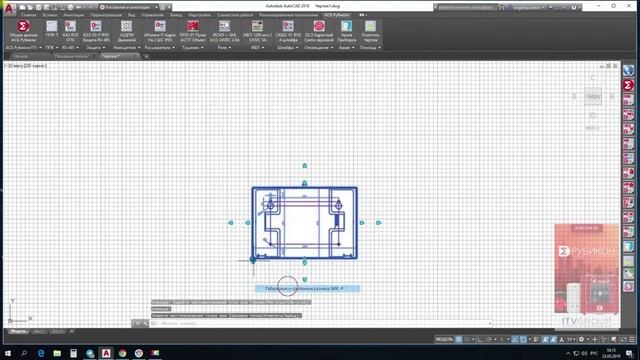Open the Вид ribbon tab
The image size is (640, 360).
tap(131, 15)
